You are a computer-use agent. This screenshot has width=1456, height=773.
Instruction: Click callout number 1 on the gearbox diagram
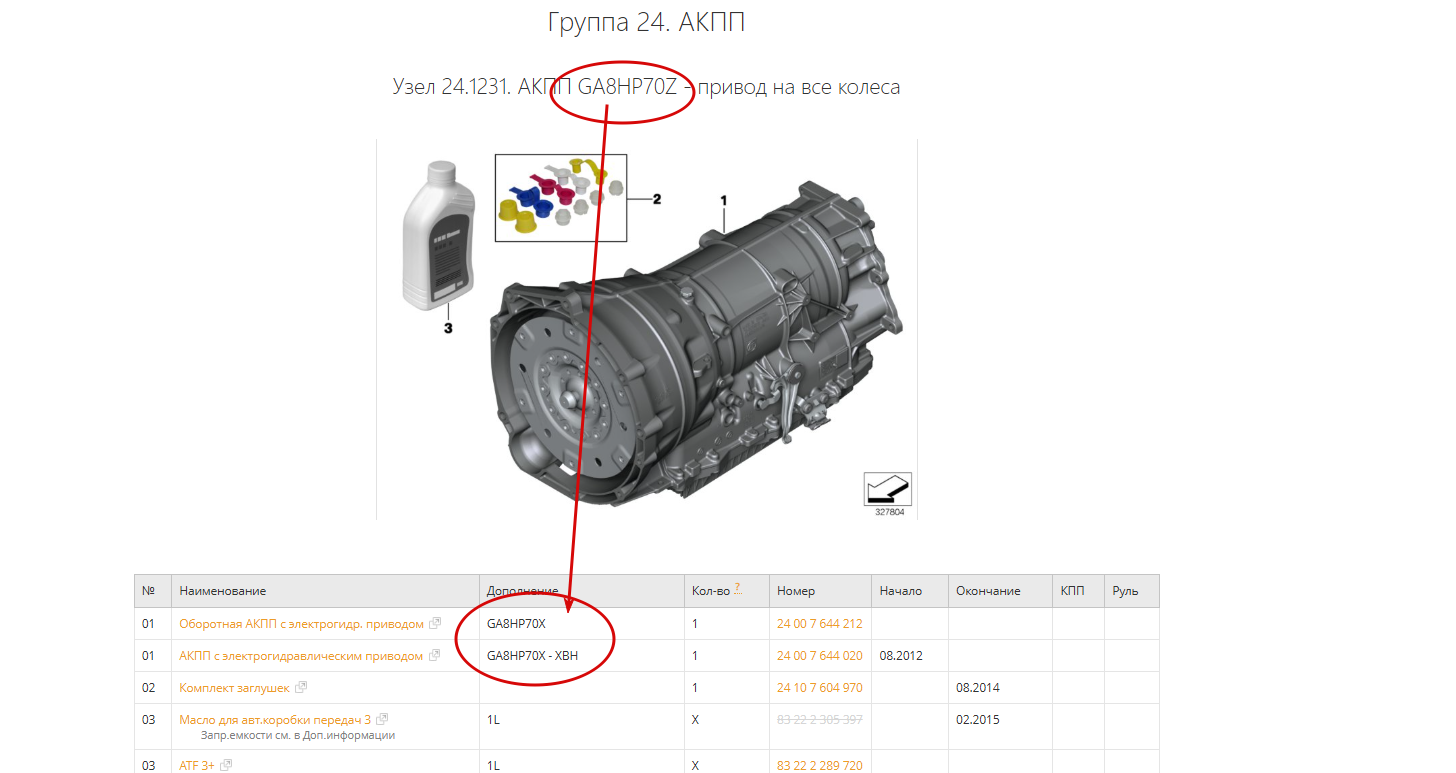724,200
